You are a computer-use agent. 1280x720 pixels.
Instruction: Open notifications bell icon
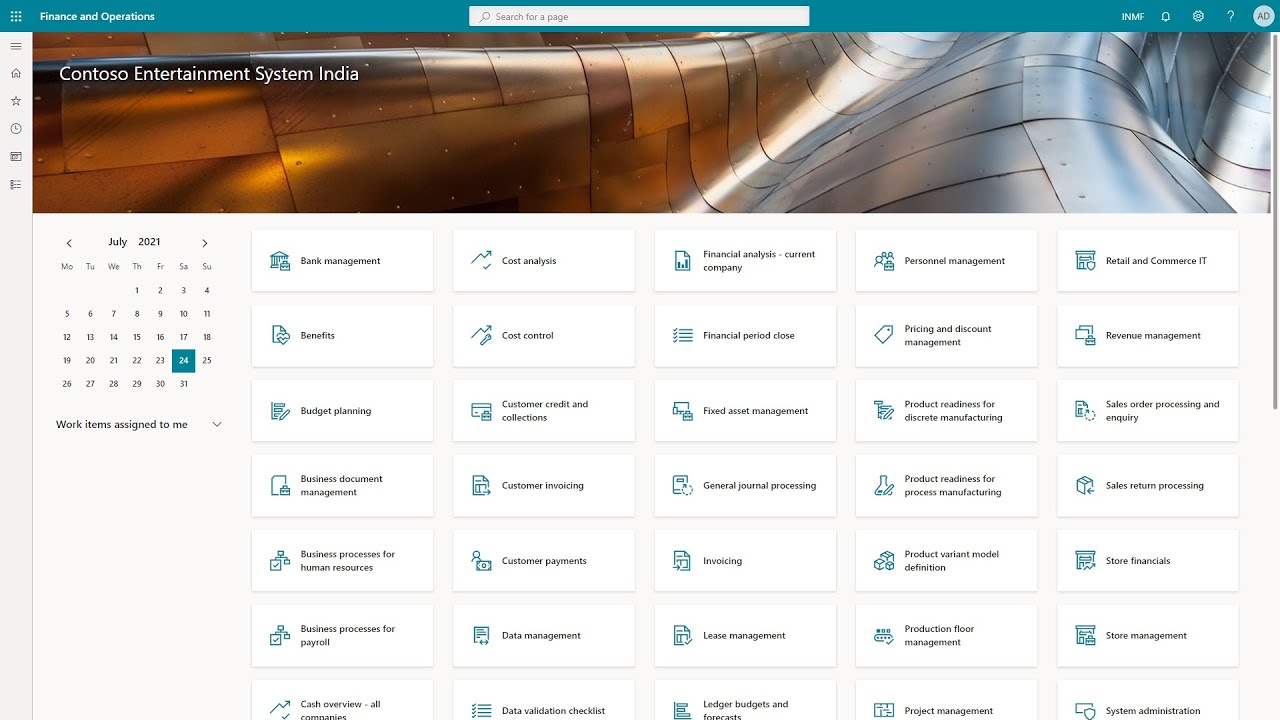pyautogui.click(x=1166, y=16)
